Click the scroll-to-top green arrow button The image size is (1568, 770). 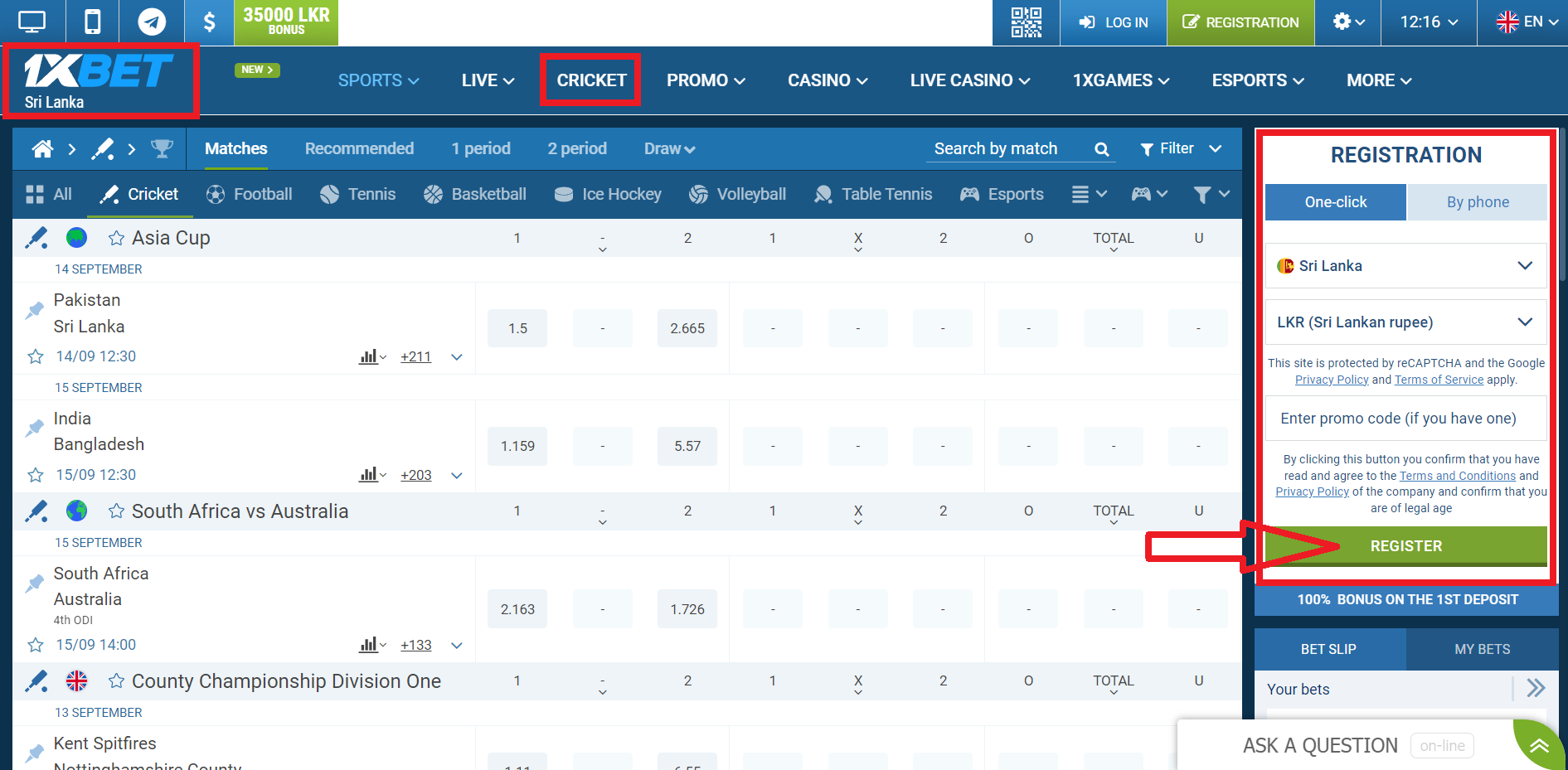pos(1539,745)
